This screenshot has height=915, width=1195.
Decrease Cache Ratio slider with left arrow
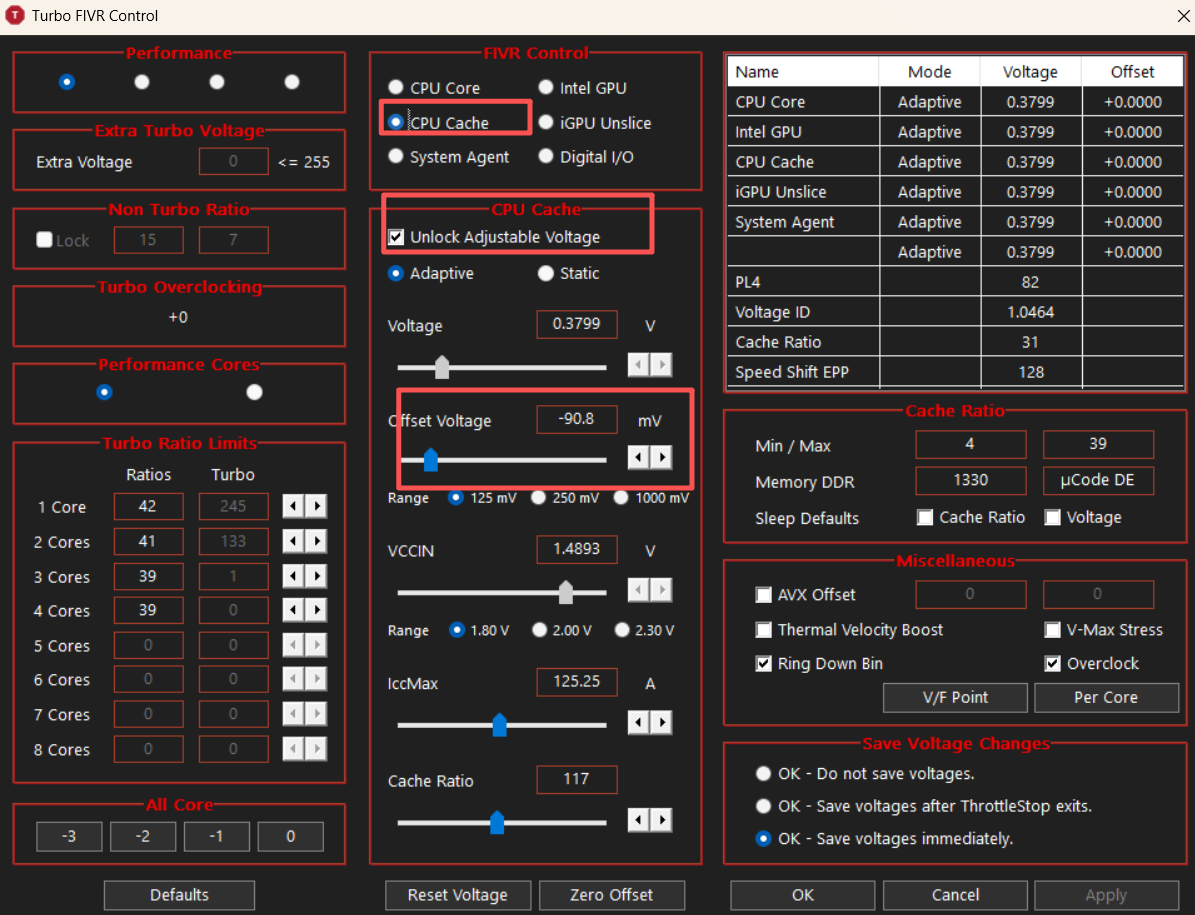(x=639, y=820)
